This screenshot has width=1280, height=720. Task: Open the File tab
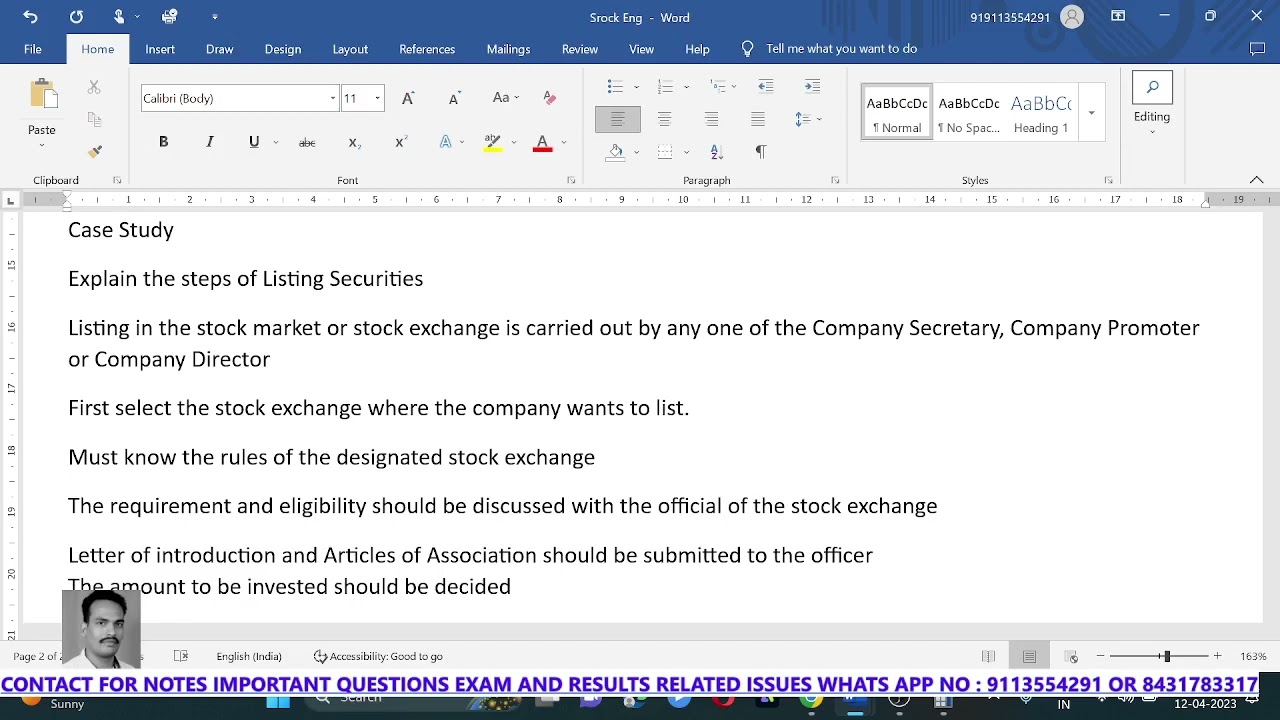click(33, 49)
